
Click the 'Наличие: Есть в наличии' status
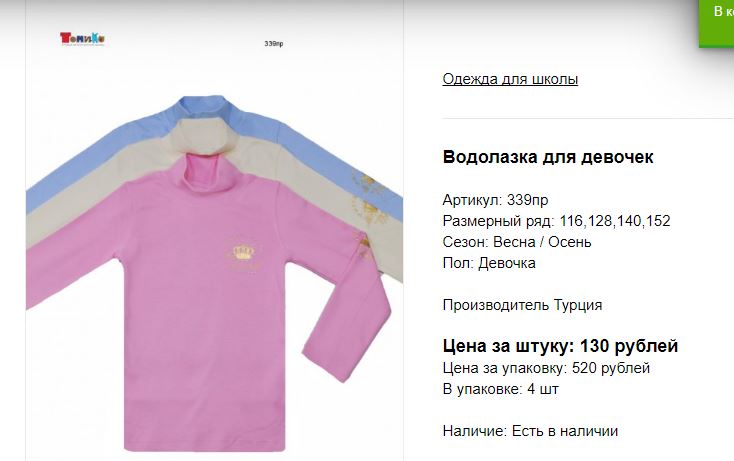click(x=530, y=431)
